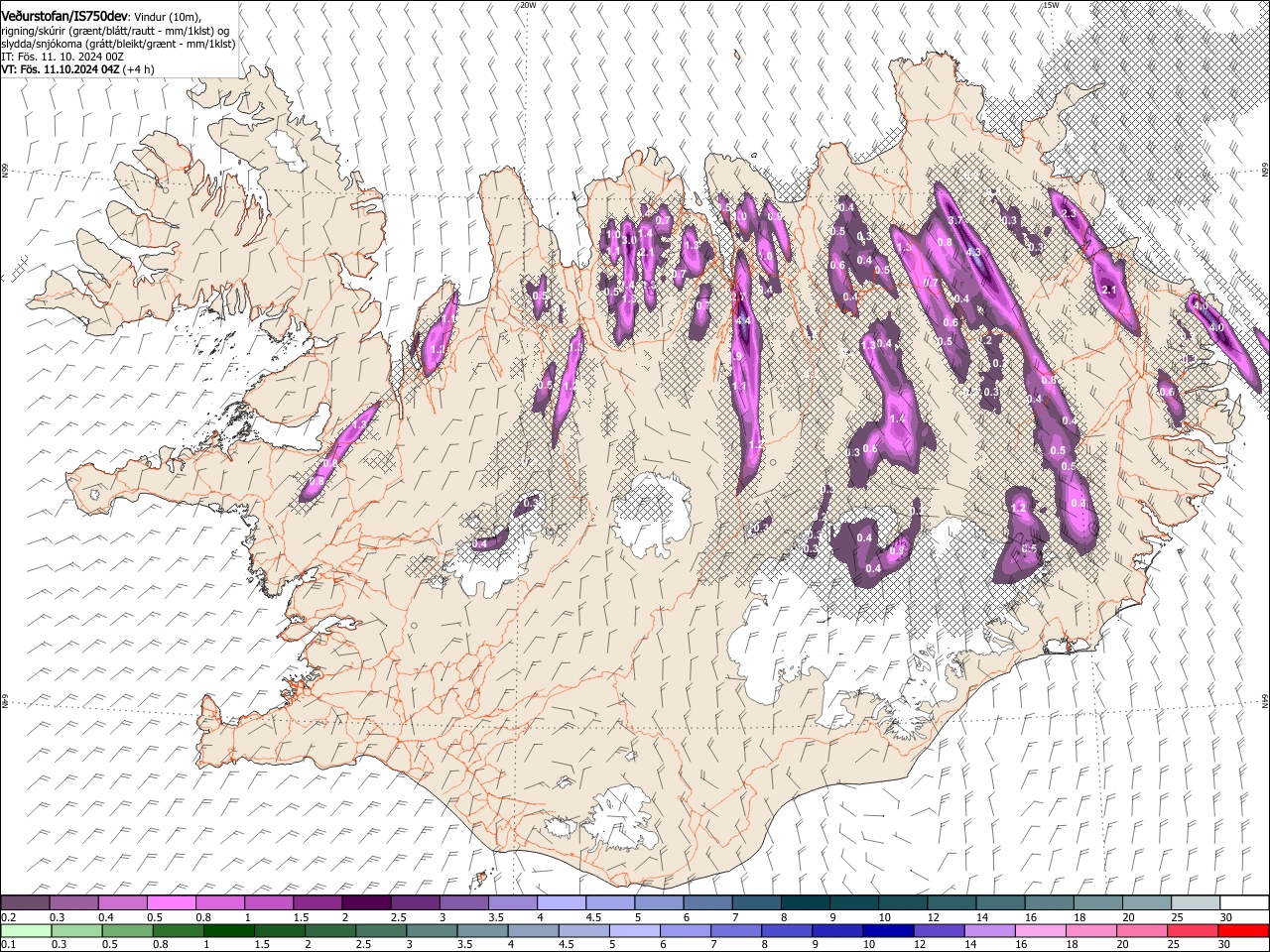Click the Mýrdalsjökull glacier near south coast

pos(622,821)
